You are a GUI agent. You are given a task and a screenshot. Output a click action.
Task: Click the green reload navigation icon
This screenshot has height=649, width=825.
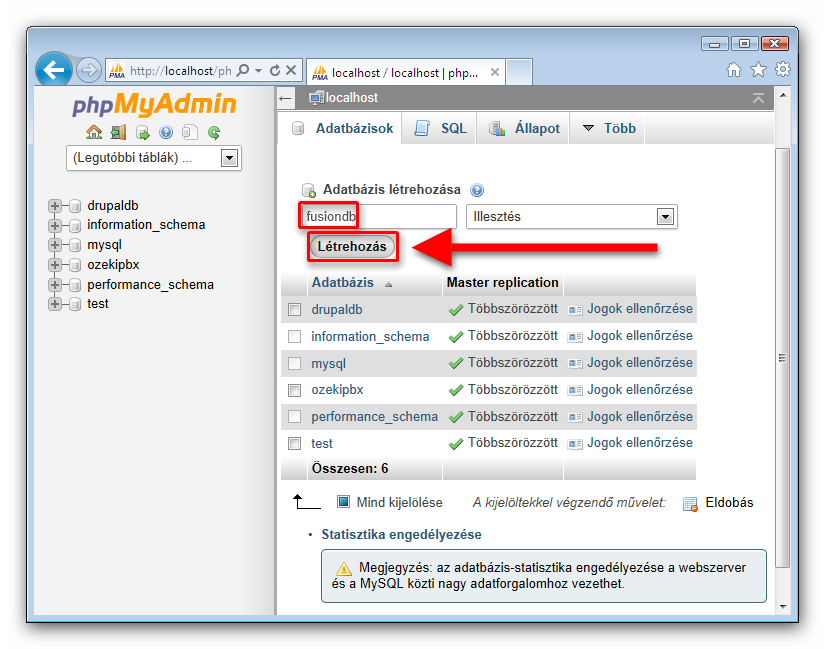(214, 132)
